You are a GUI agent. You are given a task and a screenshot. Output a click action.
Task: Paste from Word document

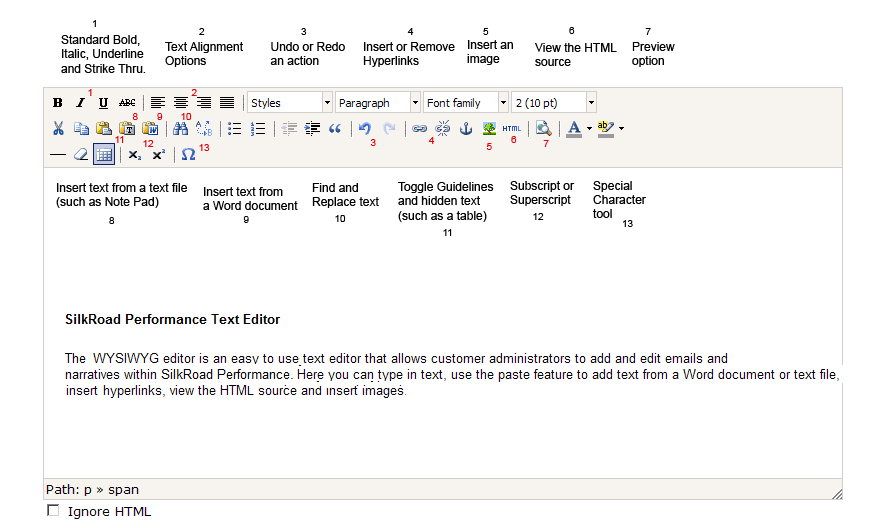[x=150, y=129]
